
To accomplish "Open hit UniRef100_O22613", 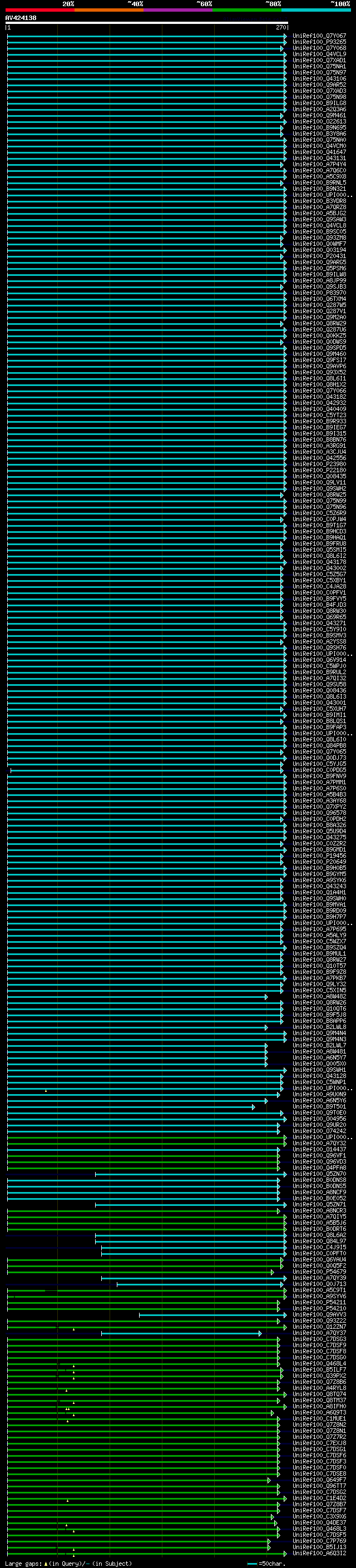I will [x=319, y=122].
